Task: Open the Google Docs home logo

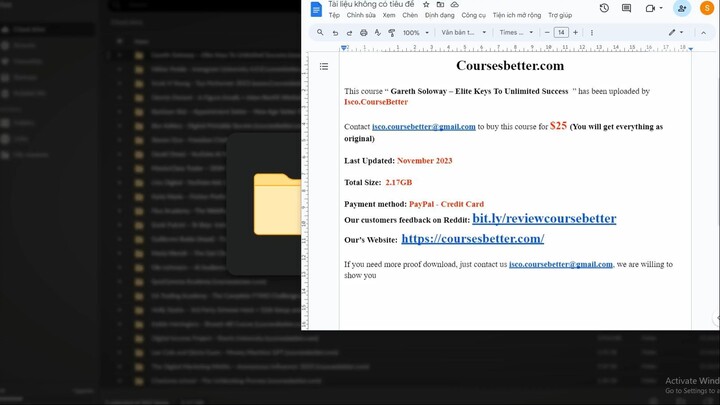Action: pyautogui.click(x=316, y=9)
